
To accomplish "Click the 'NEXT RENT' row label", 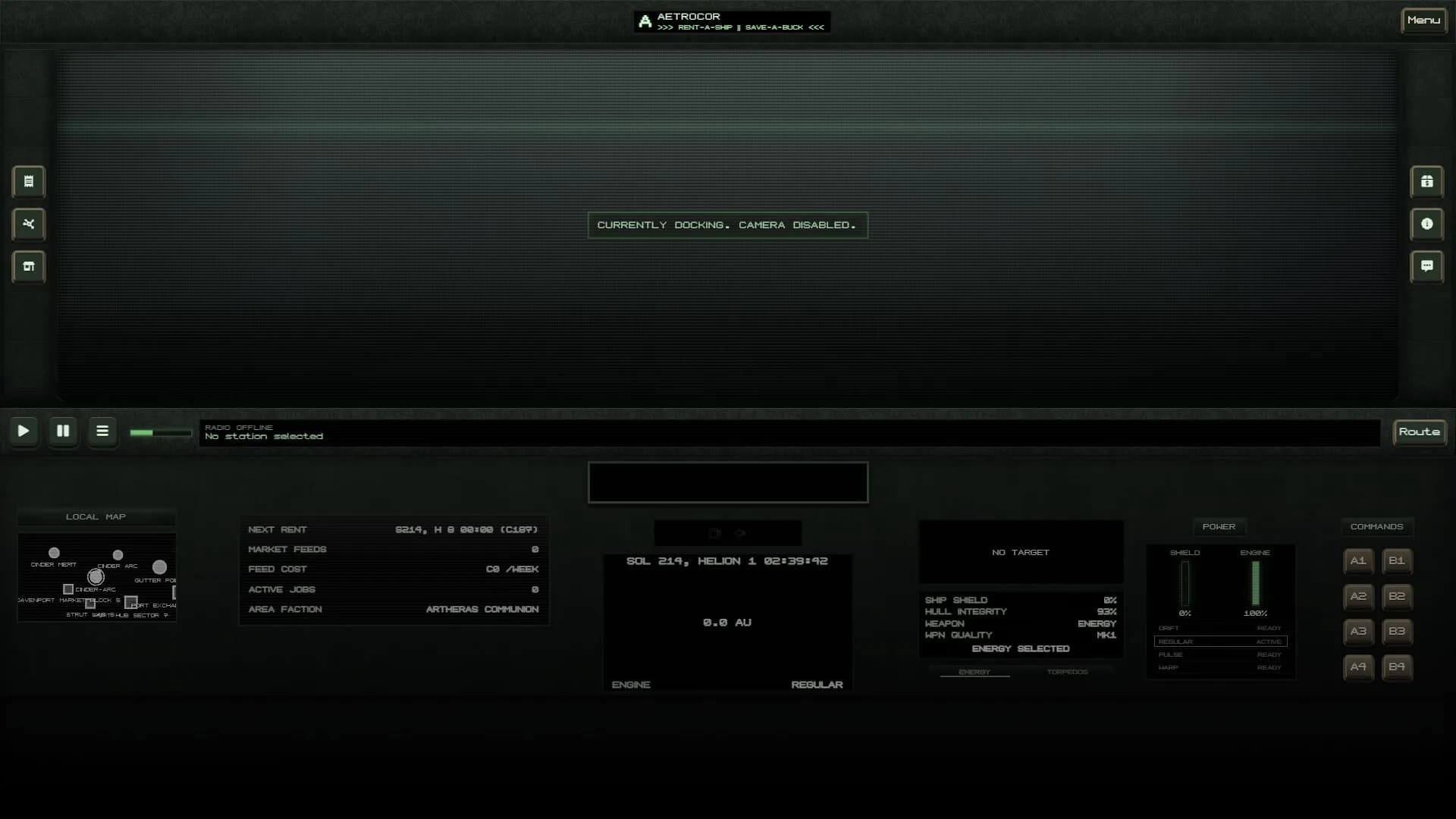I will tap(278, 530).
